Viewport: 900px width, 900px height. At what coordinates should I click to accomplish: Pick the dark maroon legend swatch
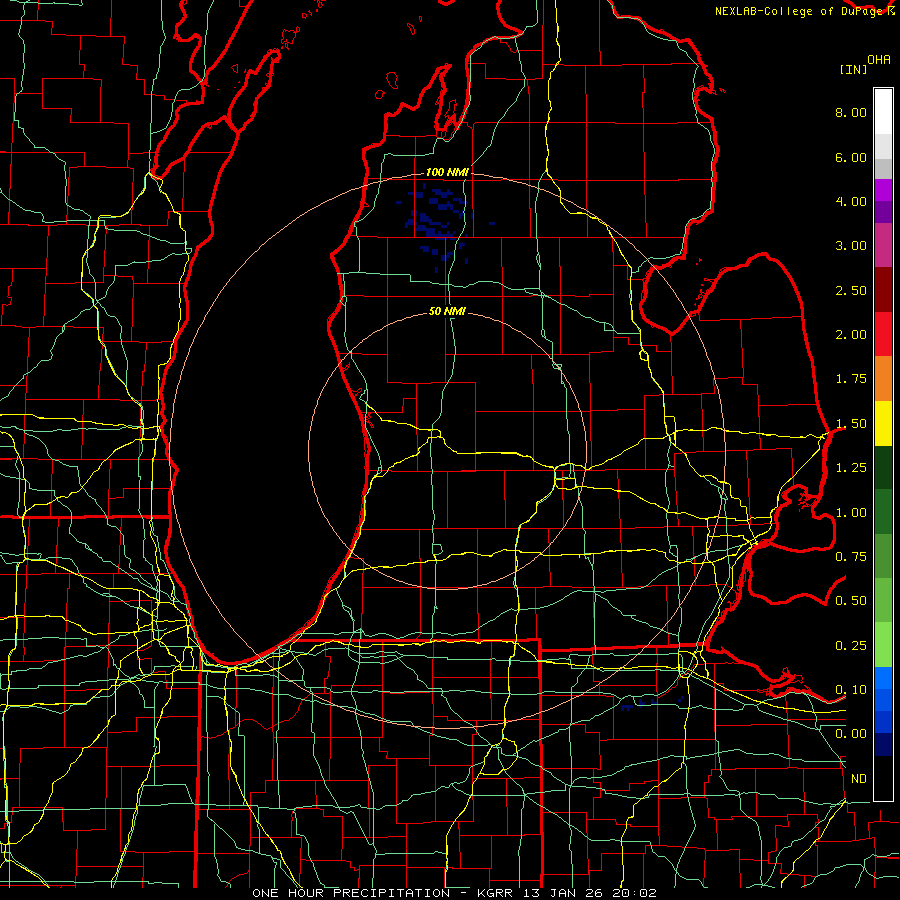[883, 290]
